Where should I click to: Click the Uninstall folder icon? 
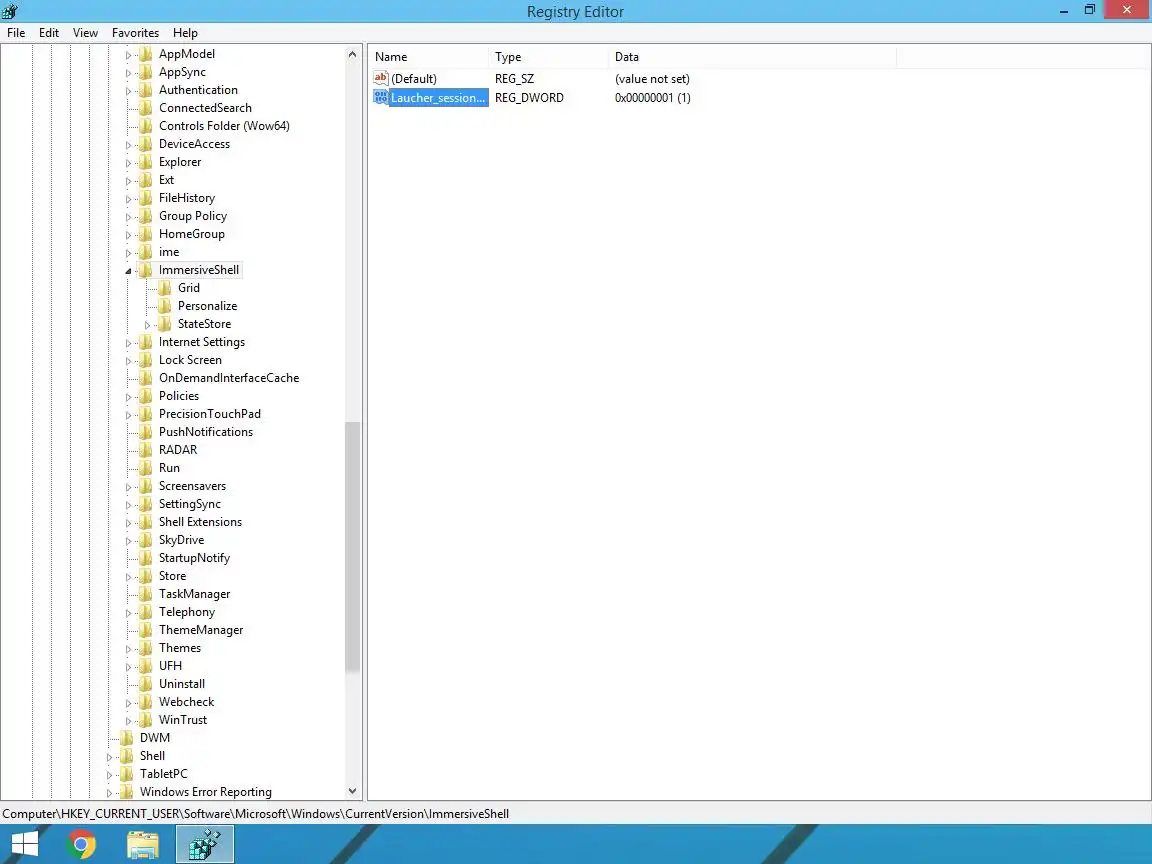click(145, 684)
